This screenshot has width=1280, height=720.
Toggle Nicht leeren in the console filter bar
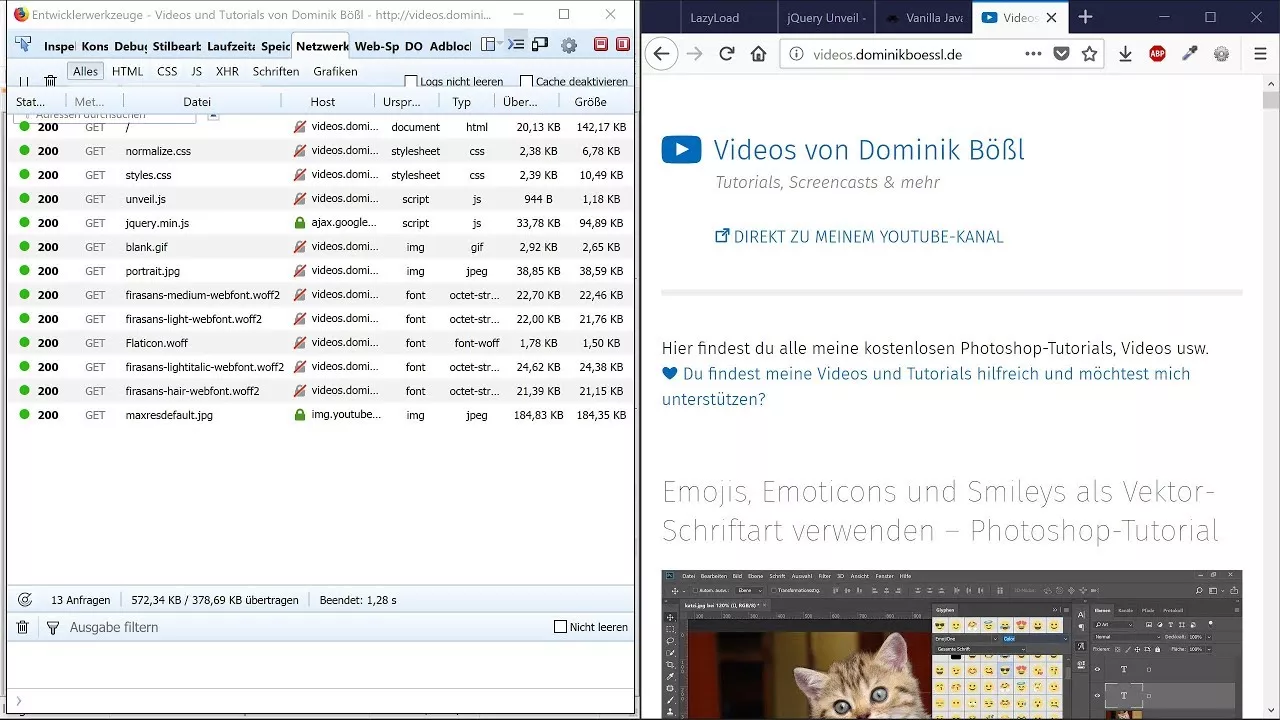click(x=562, y=627)
